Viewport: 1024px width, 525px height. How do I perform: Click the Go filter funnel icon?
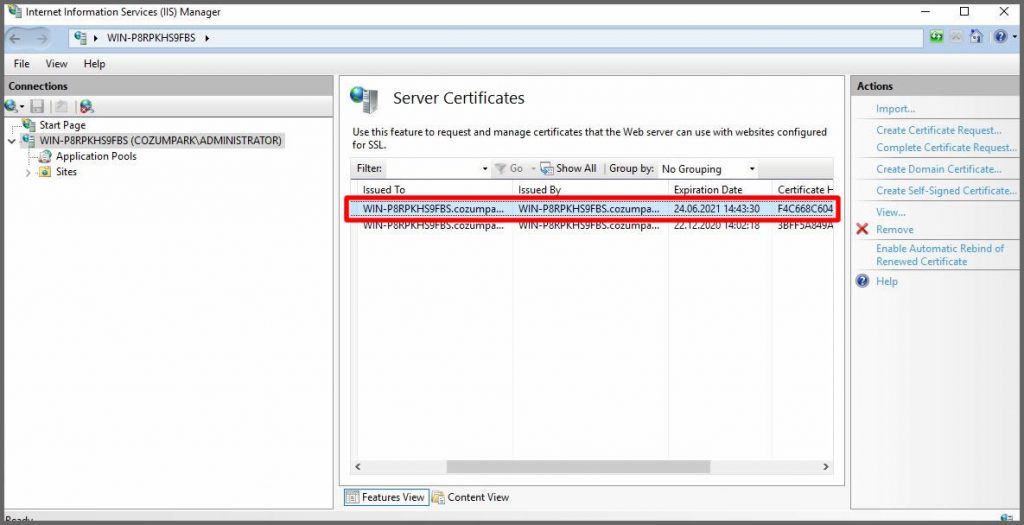coord(500,168)
